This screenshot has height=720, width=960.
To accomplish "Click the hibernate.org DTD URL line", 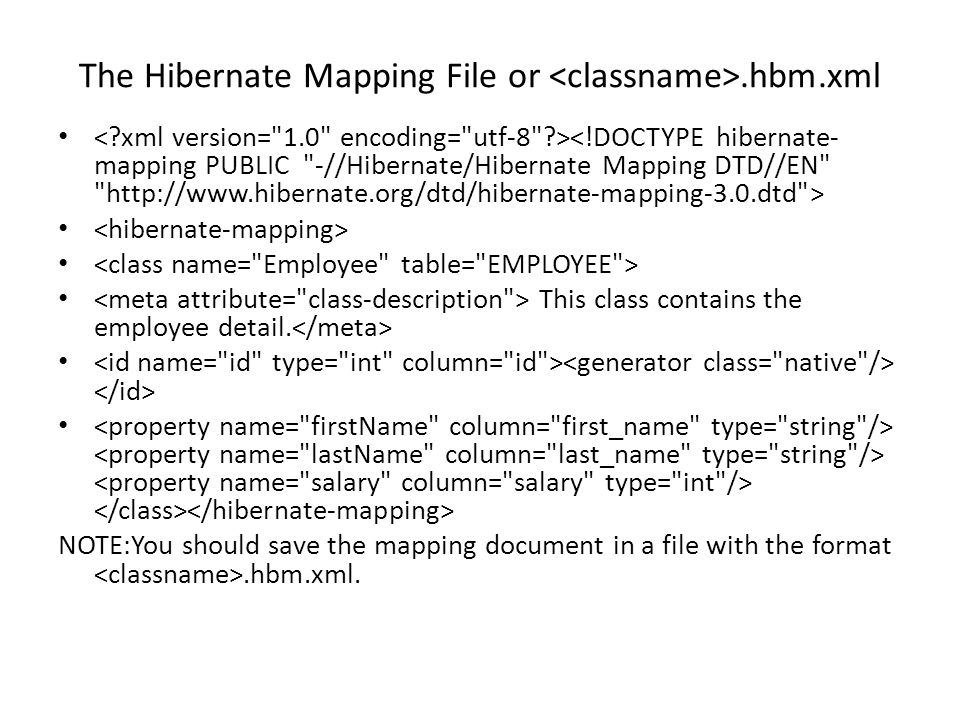I will pyautogui.click(x=459, y=193).
